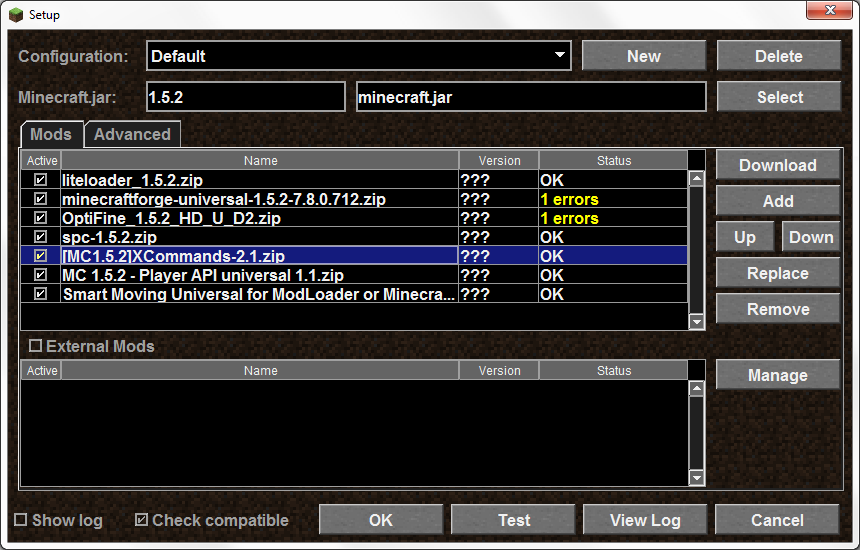This screenshot has height=550, width=860.
Task: Click the Status column header in Mods table
Action: [x=614, y=161]
